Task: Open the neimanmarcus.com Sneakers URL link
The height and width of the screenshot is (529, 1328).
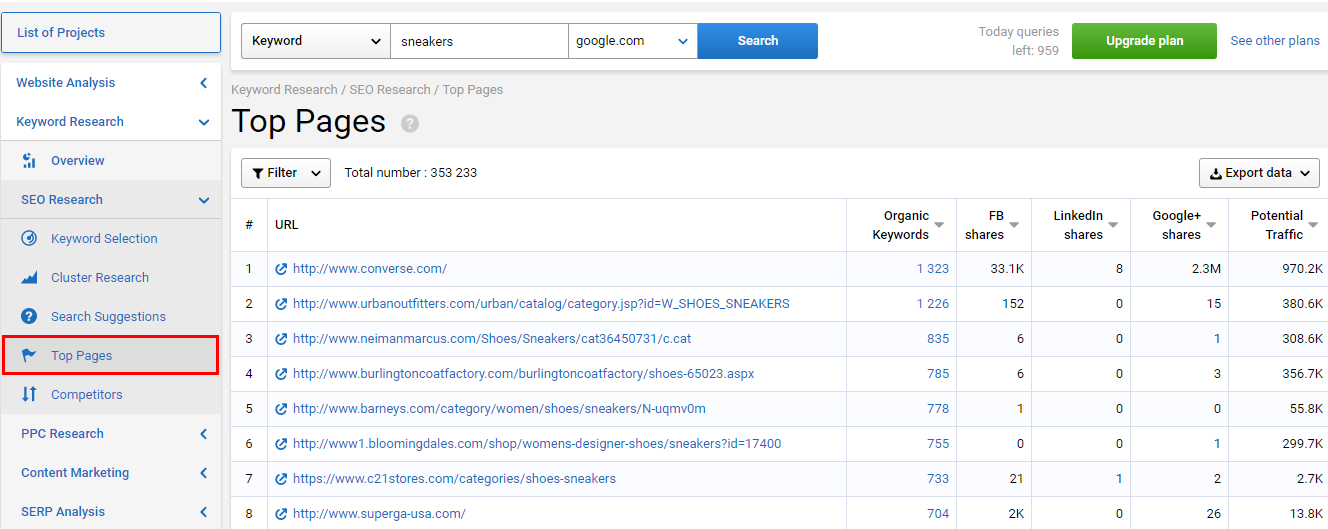Action: coord(492,339)
